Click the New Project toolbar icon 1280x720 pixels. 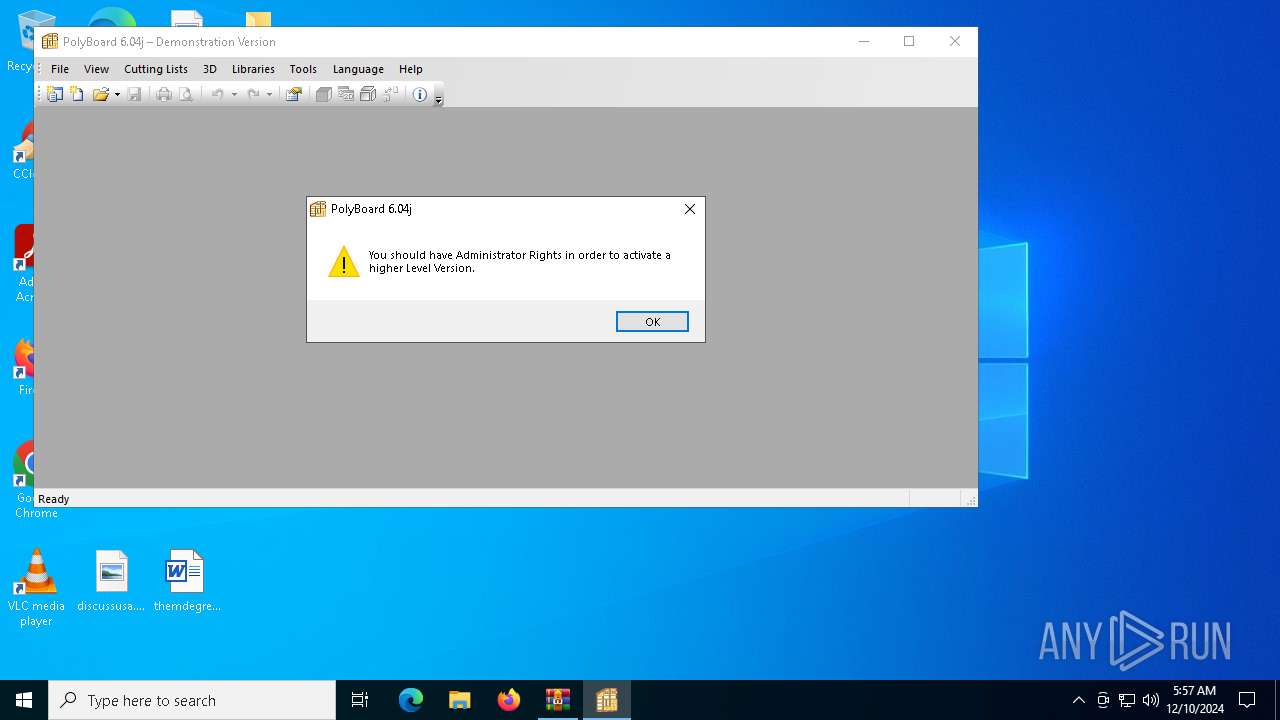pos(55,94)
